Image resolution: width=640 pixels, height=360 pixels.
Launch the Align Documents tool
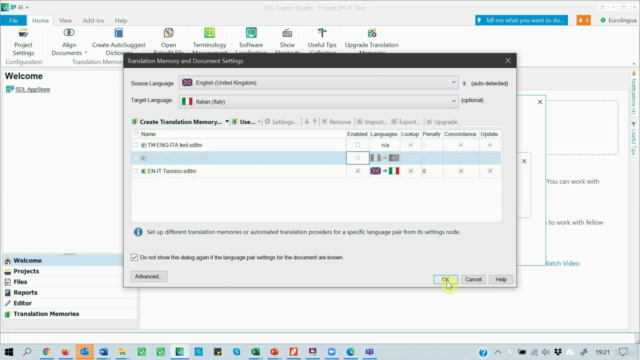[x=69, y=42]
